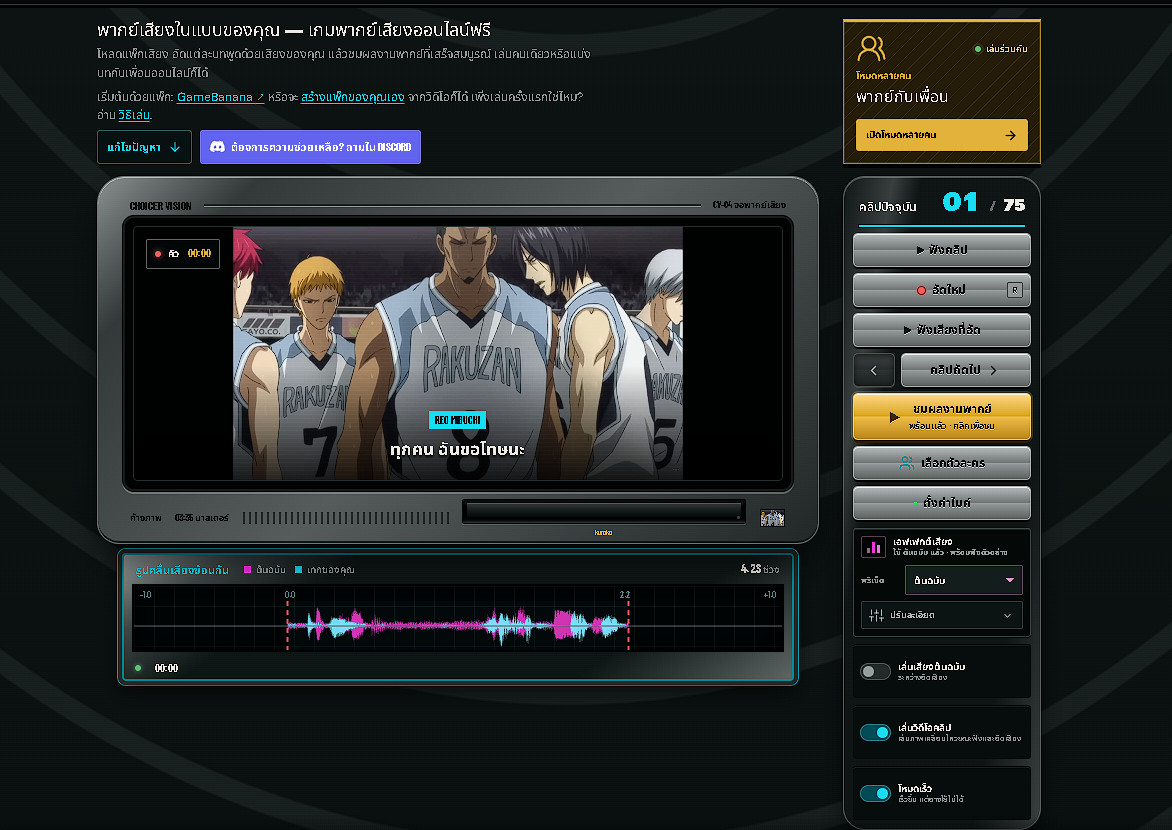The height and width of the screenshot is (830, 1172).
Task: Open multiplayer mode with เปิดโหมดหลายคน button
Action: (941, 135)
